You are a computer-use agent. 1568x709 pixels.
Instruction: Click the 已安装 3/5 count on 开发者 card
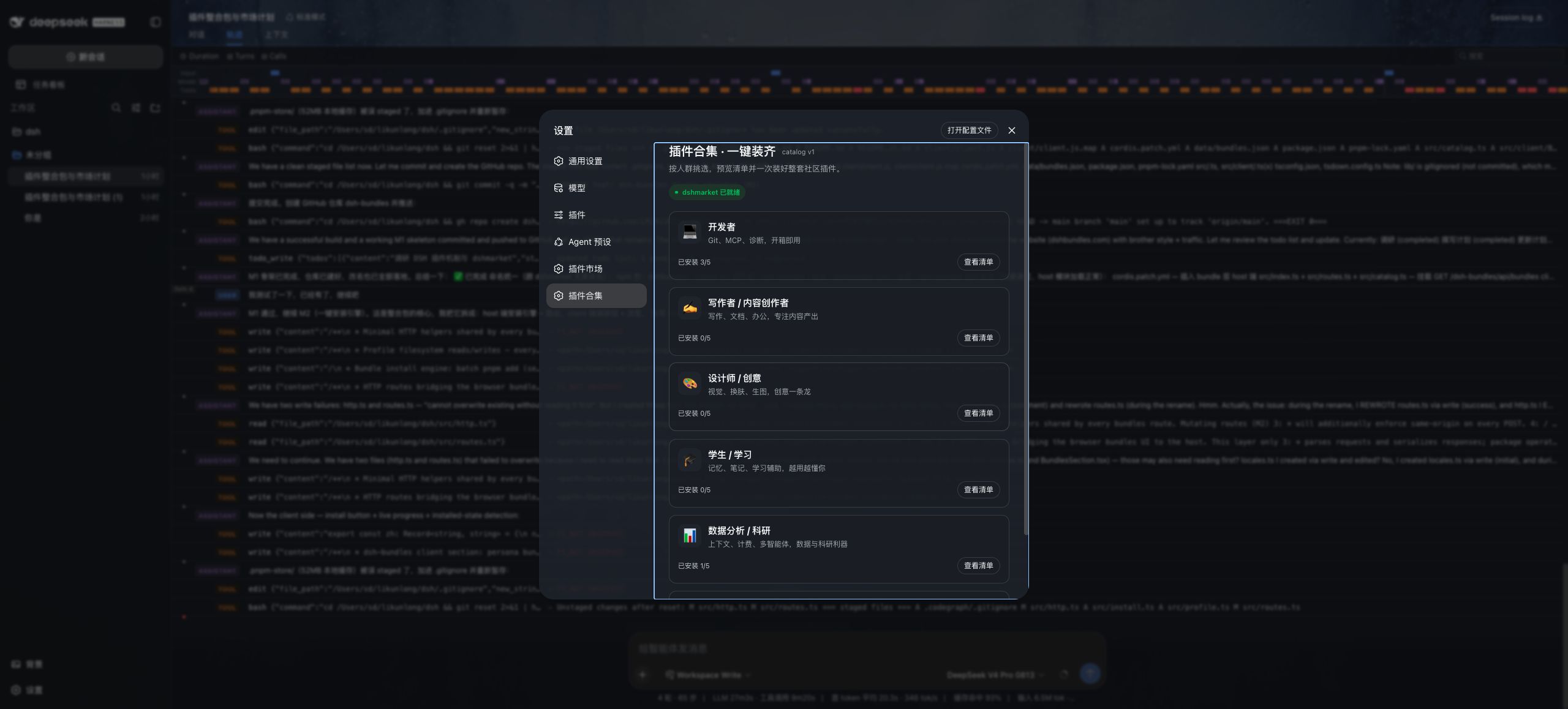[694, 262]
